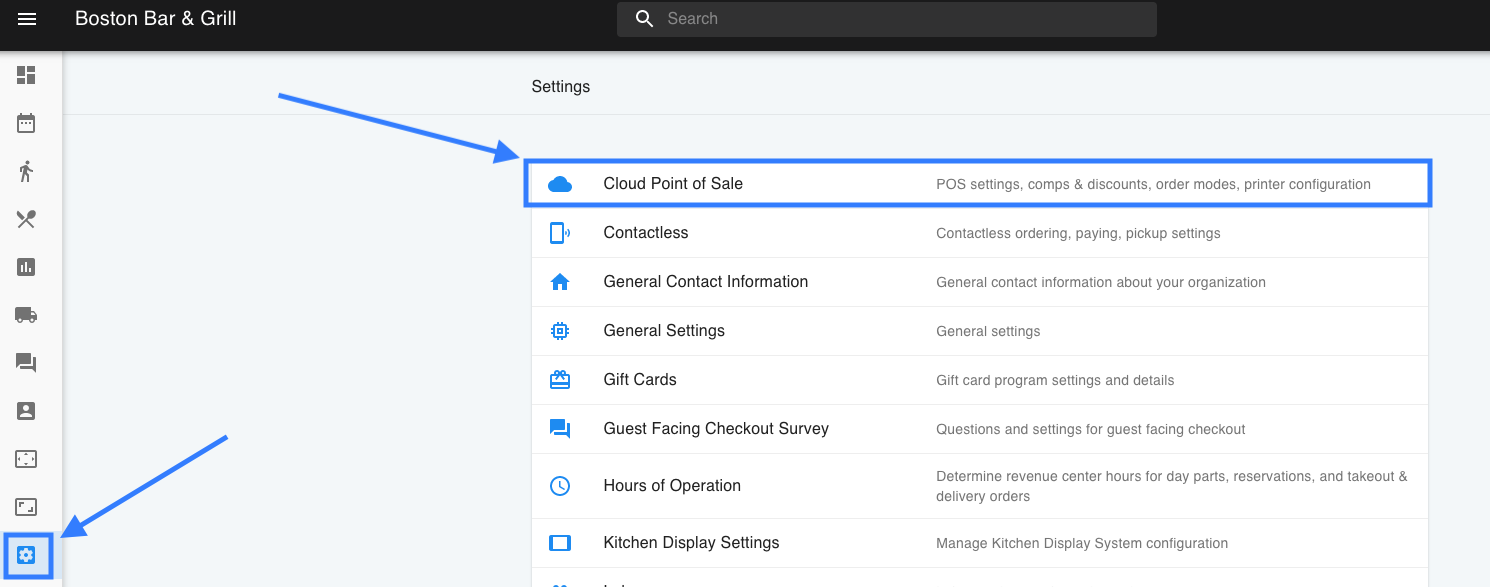Click in the Search field
This screenshot has width=1490, height=587.
click(x=900, y=19)
